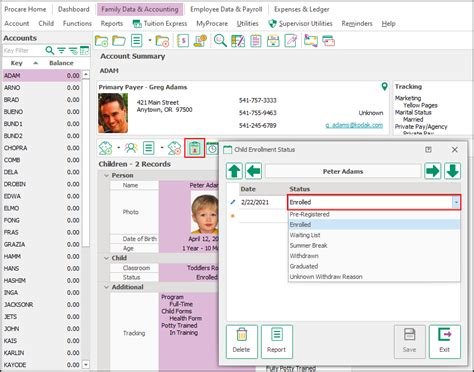This screenshot has width=474, height=372.
Task: Click the Delete button in enrollment dialog
Action: (x=242, y=342)
